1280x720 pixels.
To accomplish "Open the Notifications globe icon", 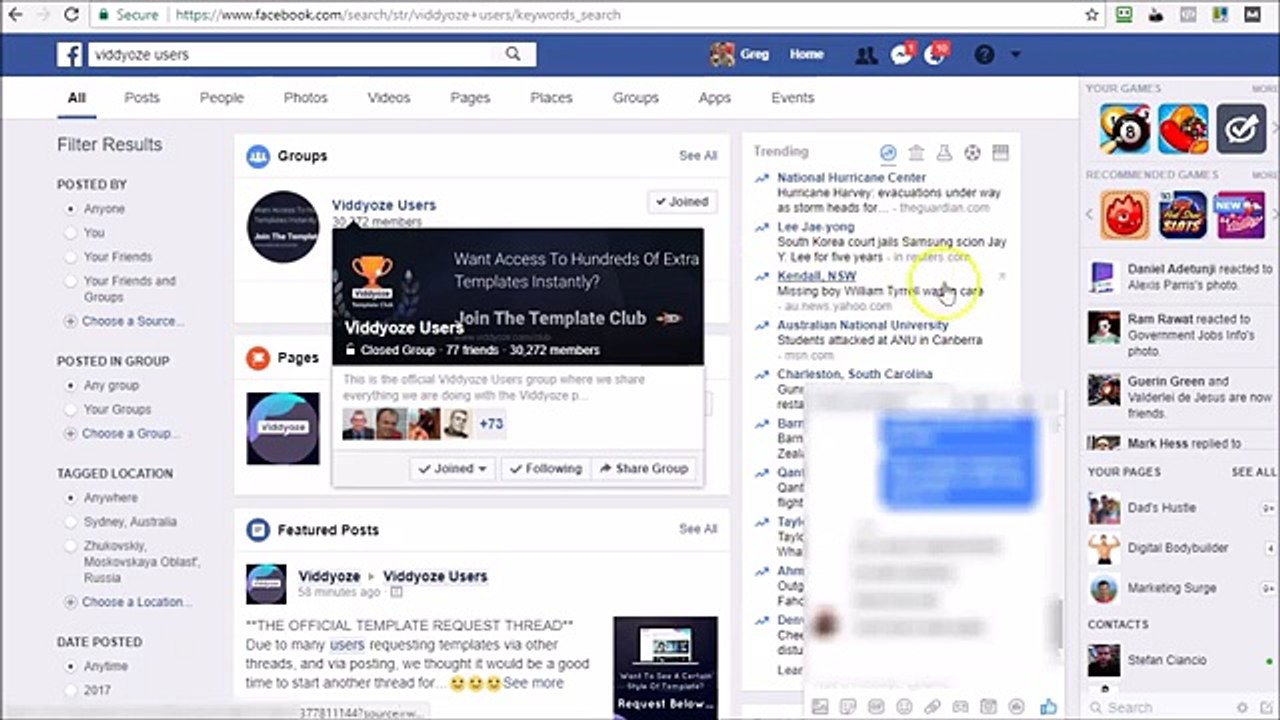I will pyautogui.click(x=936, y=55).
